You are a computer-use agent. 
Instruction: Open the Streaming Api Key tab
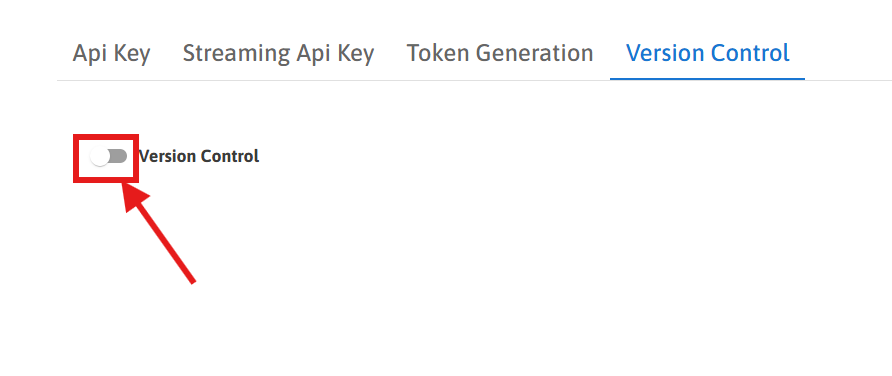[x=278, y=53]
